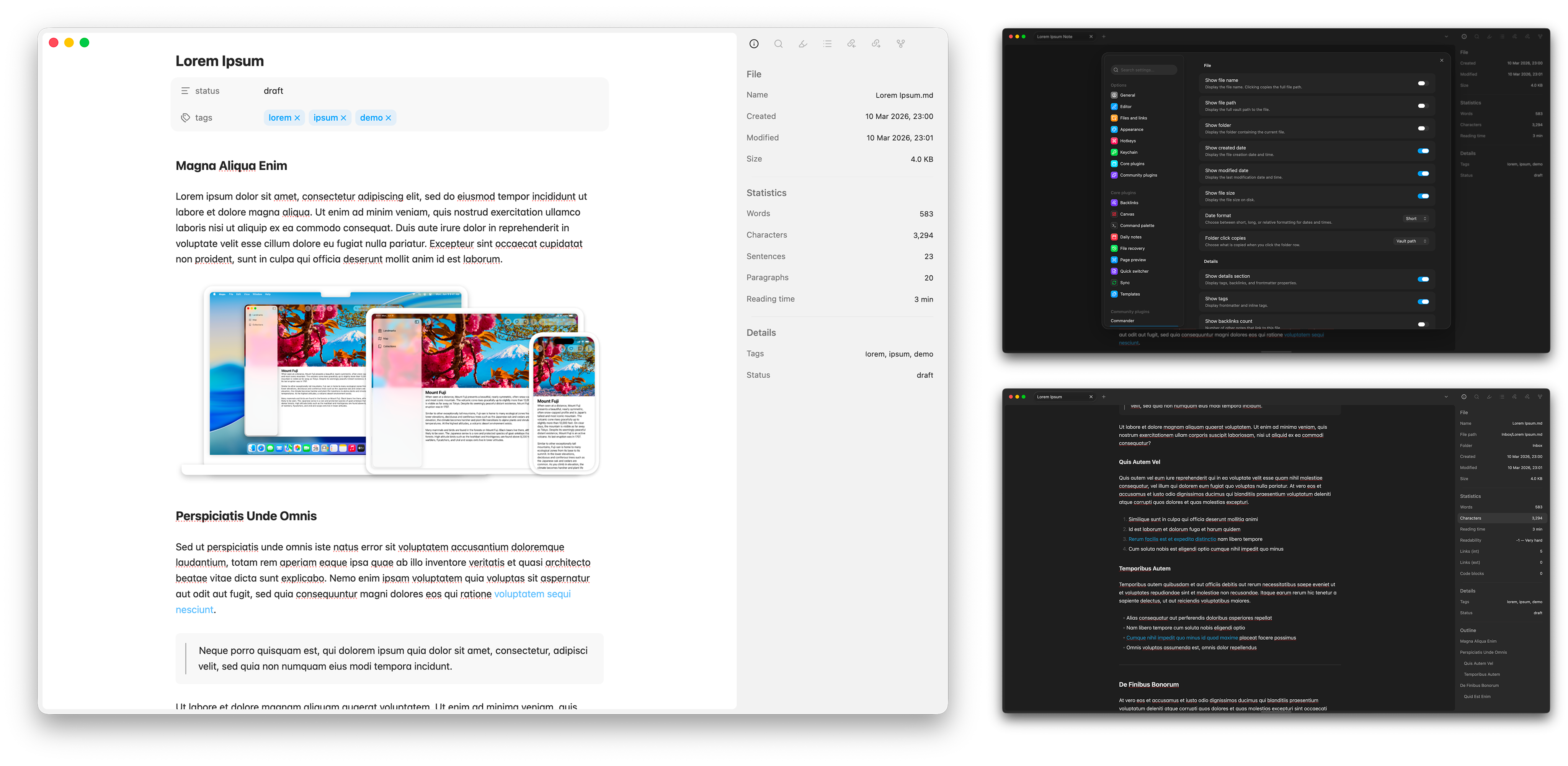Image resolution: width=1568 pixels, height=766 pixels.
Task: Click the status property list icon
Action: (x=185, y=91)
